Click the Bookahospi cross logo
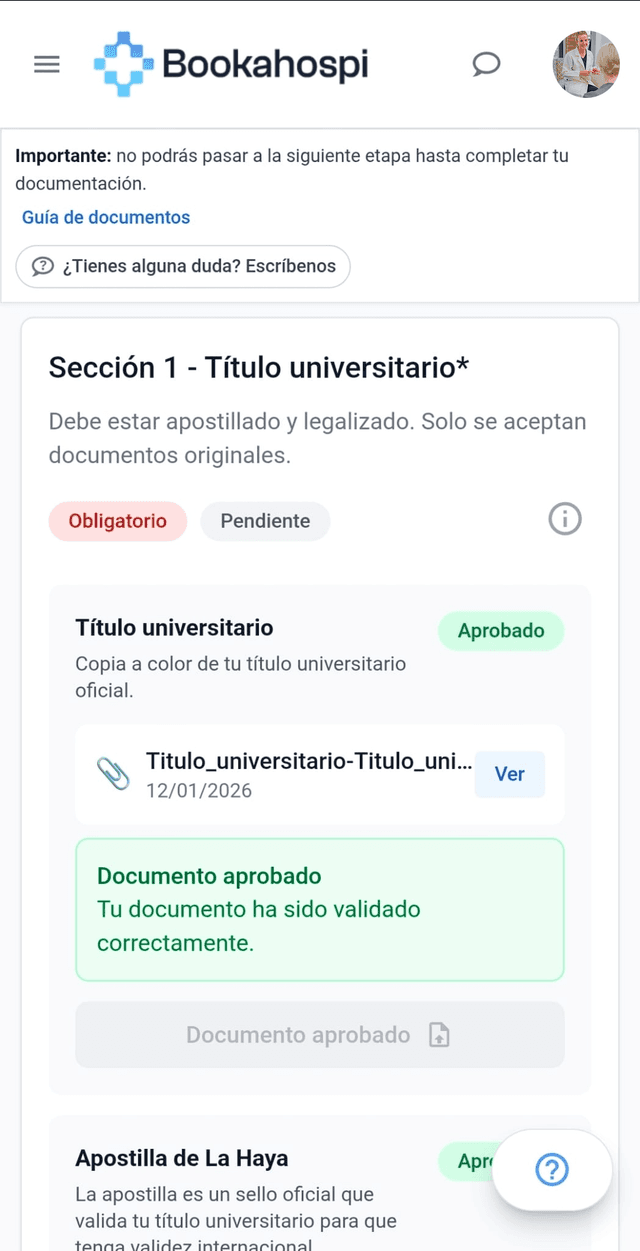Screen dimensions: 640x1251 (122, 62)
